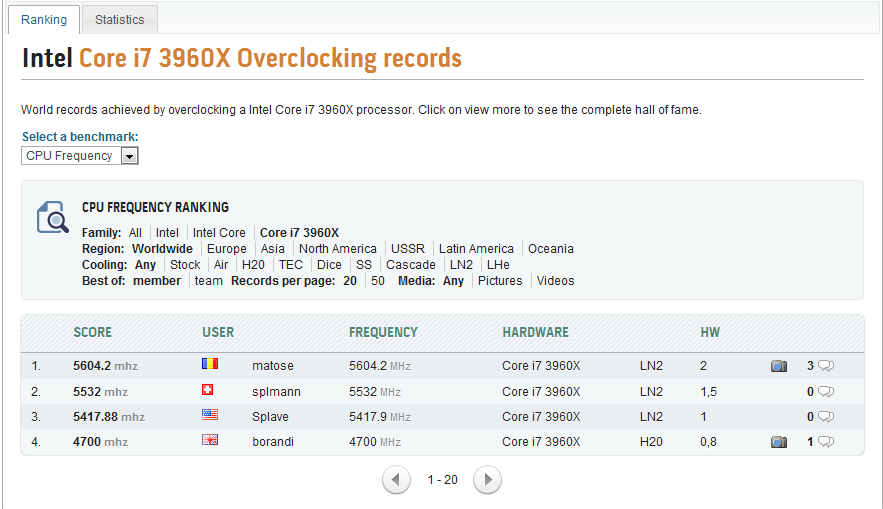Open comments bubble for Splave's score
This screenshot has width=883, height=509.
tap(826, 416)
